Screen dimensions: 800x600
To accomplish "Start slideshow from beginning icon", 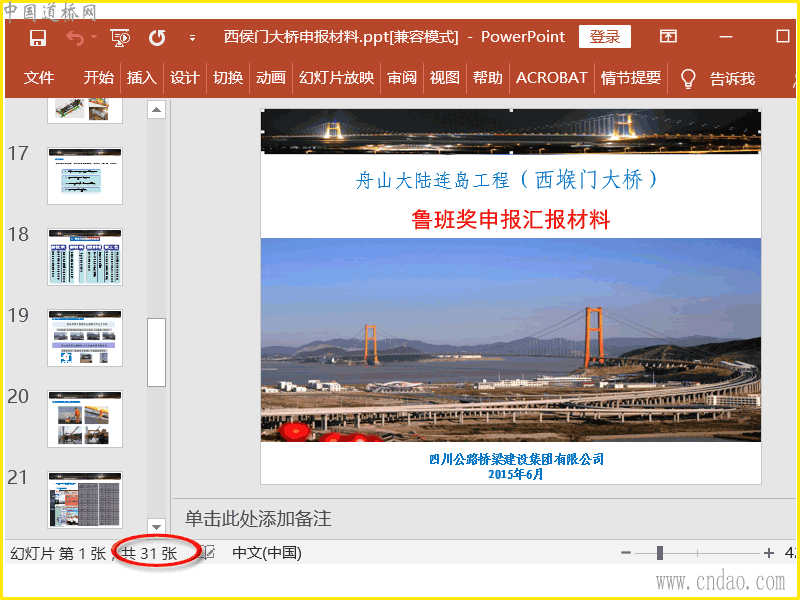I will (x=120, y=38).
